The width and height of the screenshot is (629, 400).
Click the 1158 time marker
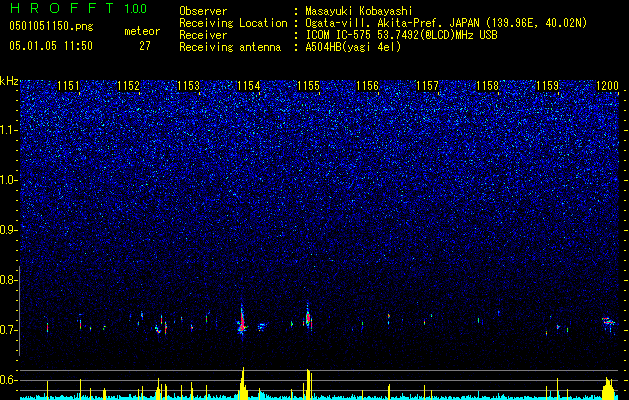pyautogui.click(x=487, y=86)
